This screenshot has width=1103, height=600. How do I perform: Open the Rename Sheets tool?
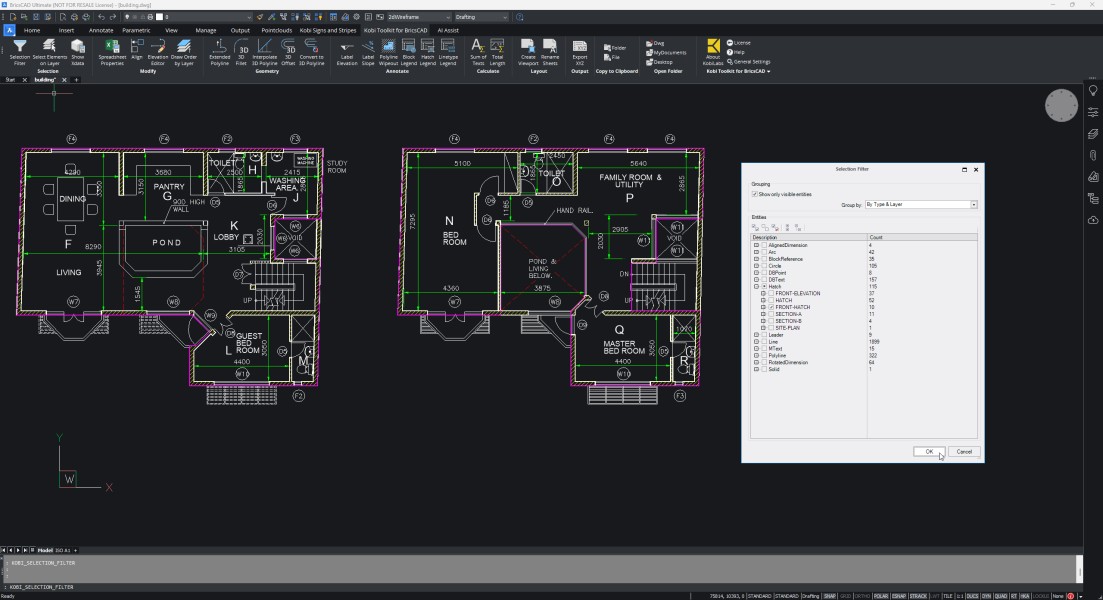point(550,53)
